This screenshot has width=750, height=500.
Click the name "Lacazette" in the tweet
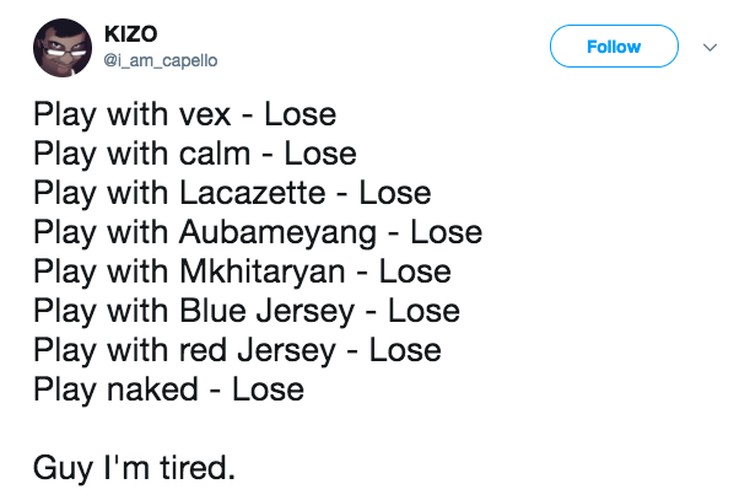(x=255, y=192)
